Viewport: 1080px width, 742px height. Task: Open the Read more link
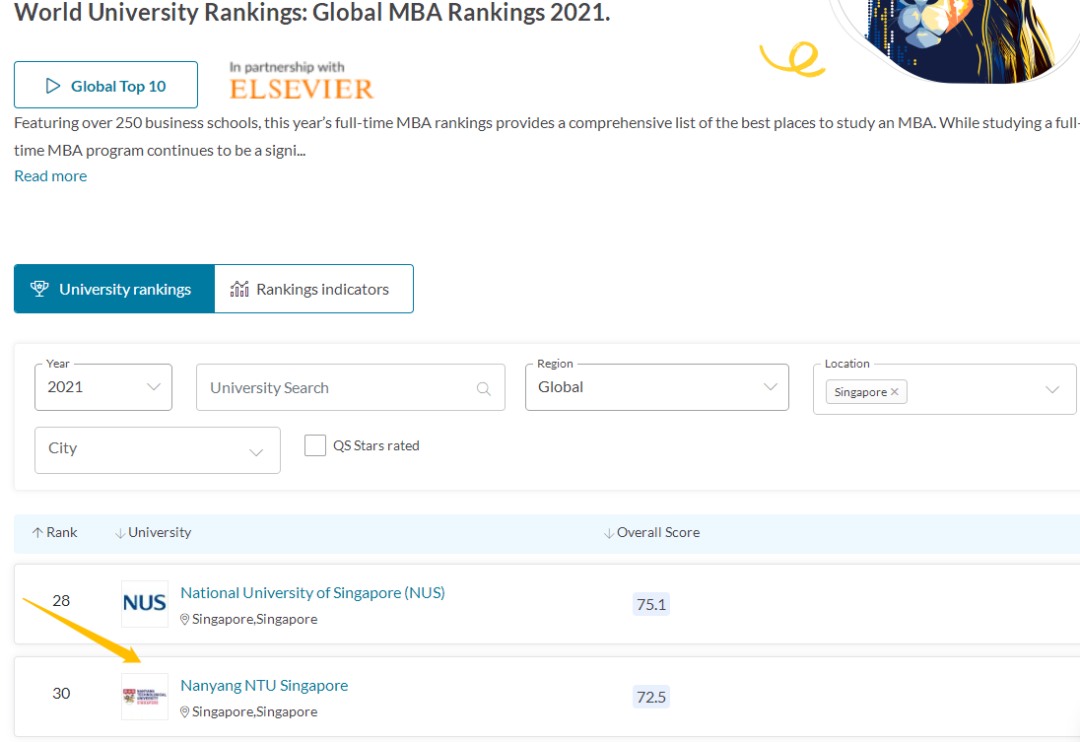tap(50, 176)
